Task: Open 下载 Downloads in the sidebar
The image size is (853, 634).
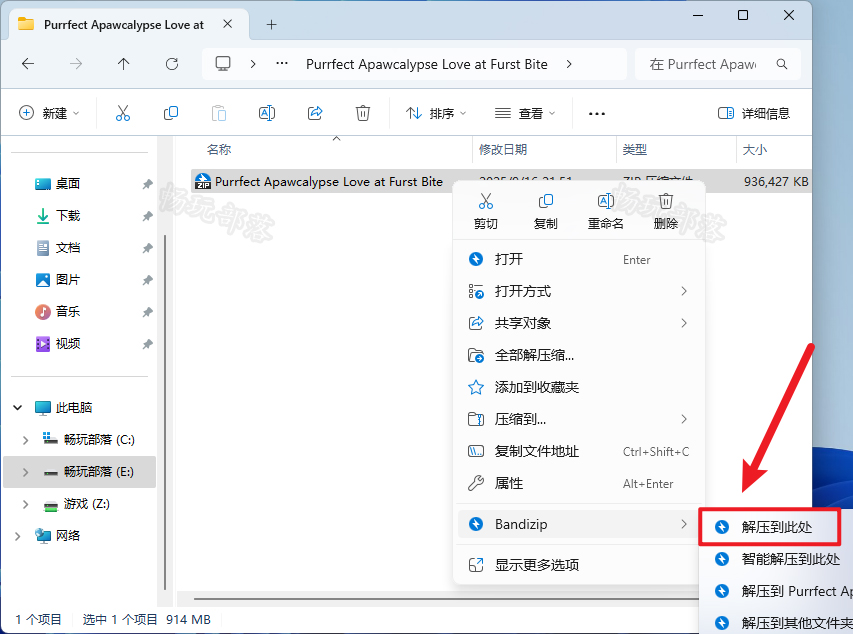Action: click(x=68, y=216)
